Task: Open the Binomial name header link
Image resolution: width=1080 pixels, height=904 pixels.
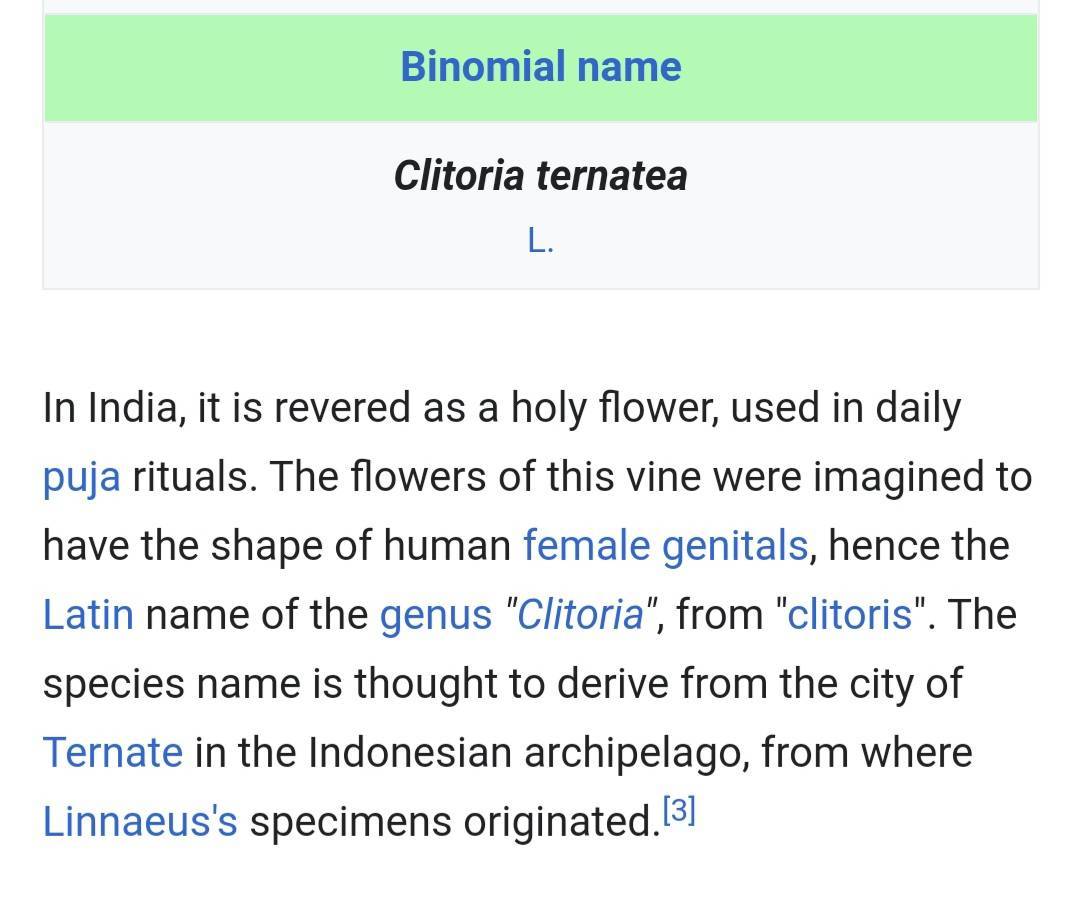Action: (541, 67)
